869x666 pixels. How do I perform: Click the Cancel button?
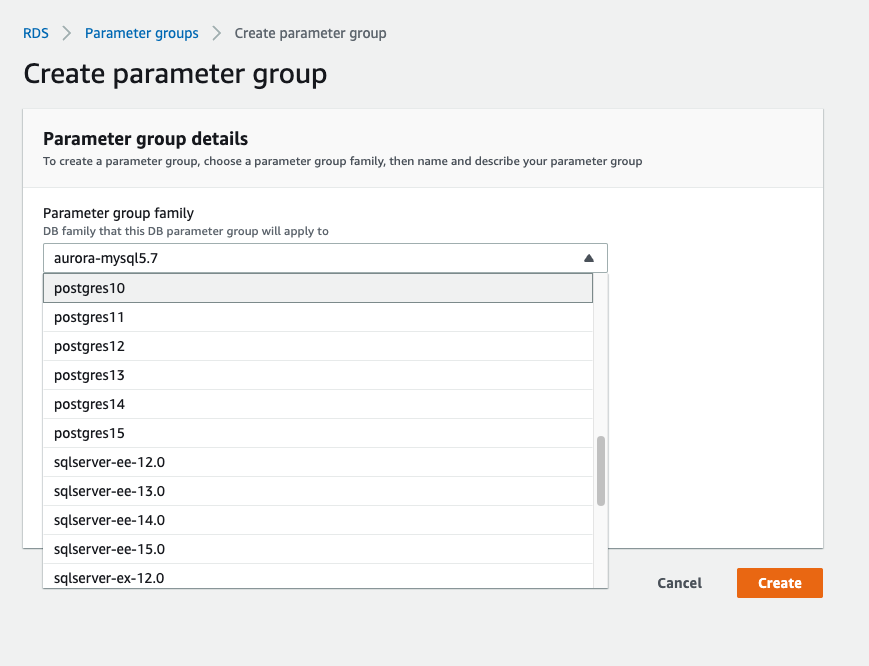tap(679, 583)
